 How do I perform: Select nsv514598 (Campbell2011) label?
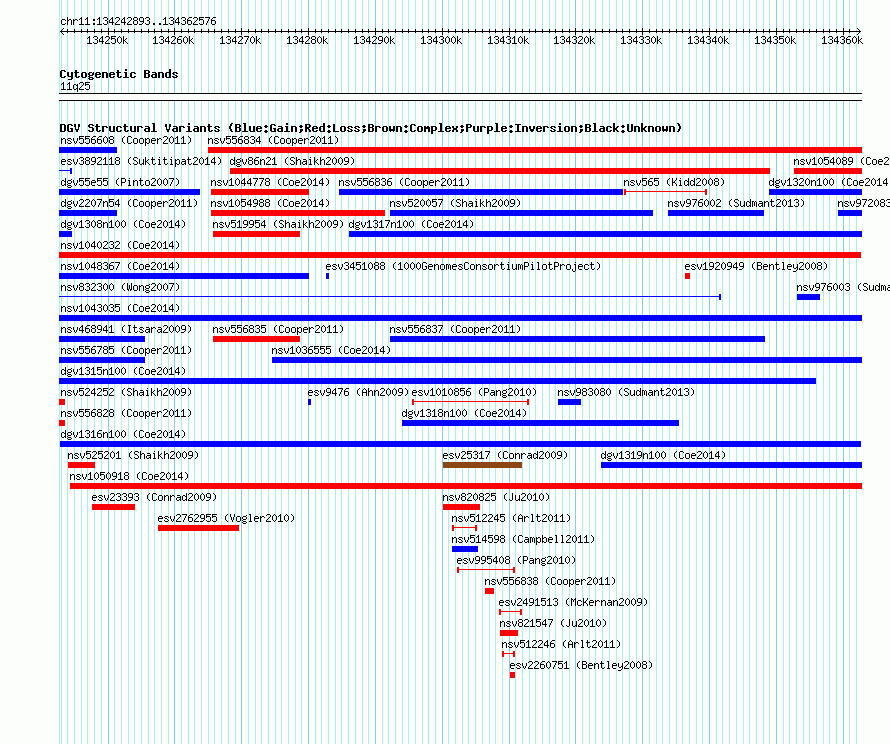523,539
